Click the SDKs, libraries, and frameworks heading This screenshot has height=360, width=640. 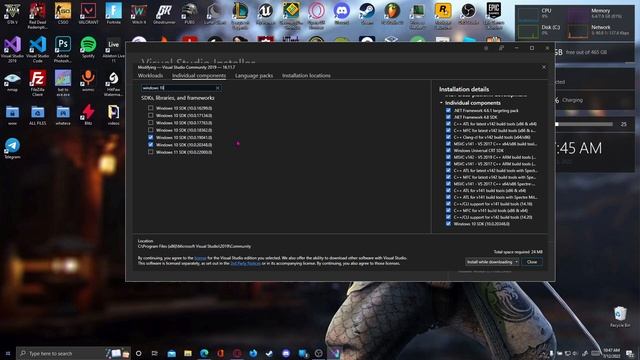click(178, 98)
